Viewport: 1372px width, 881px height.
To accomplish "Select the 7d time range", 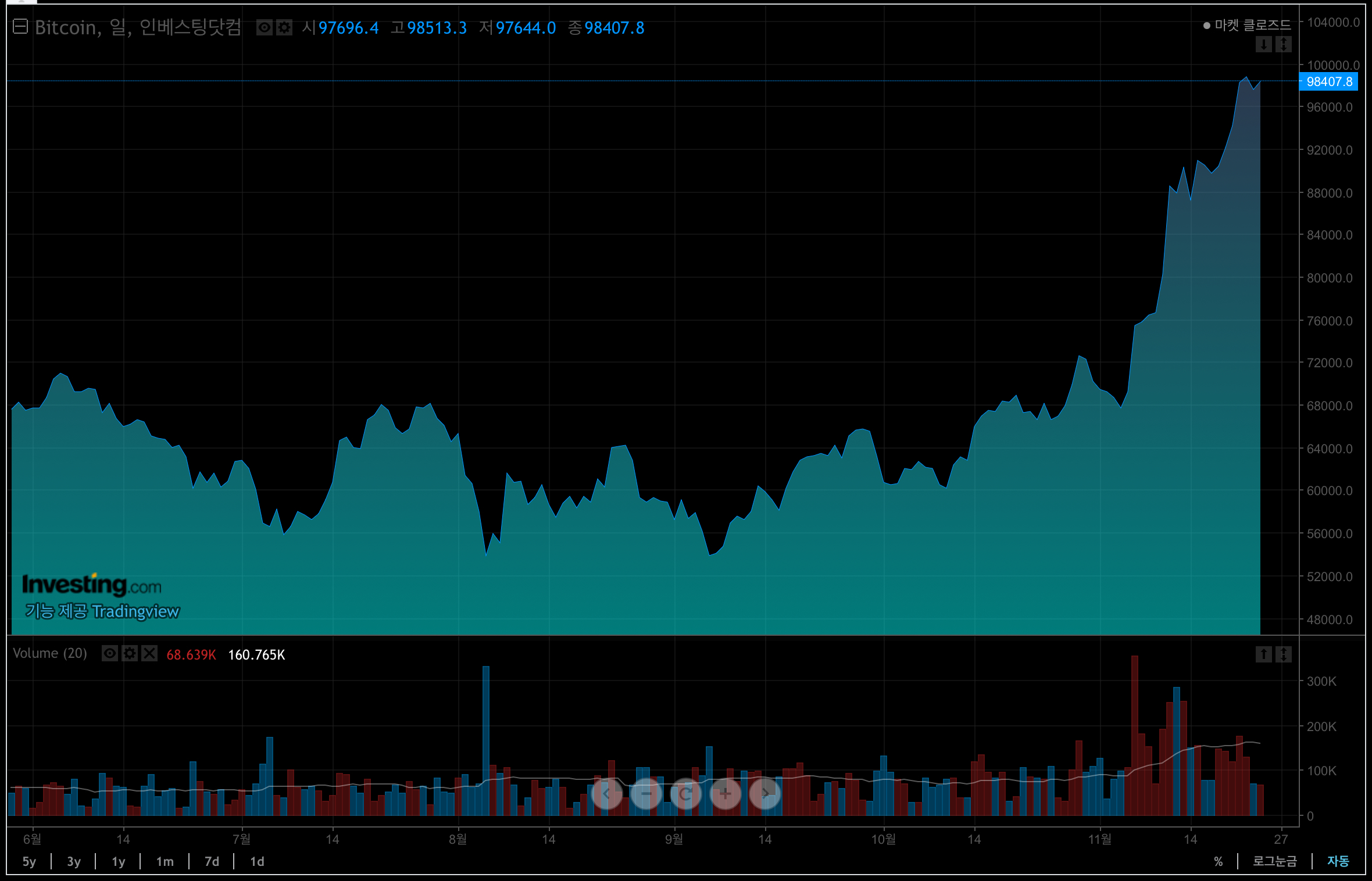I will click(212, 861).
